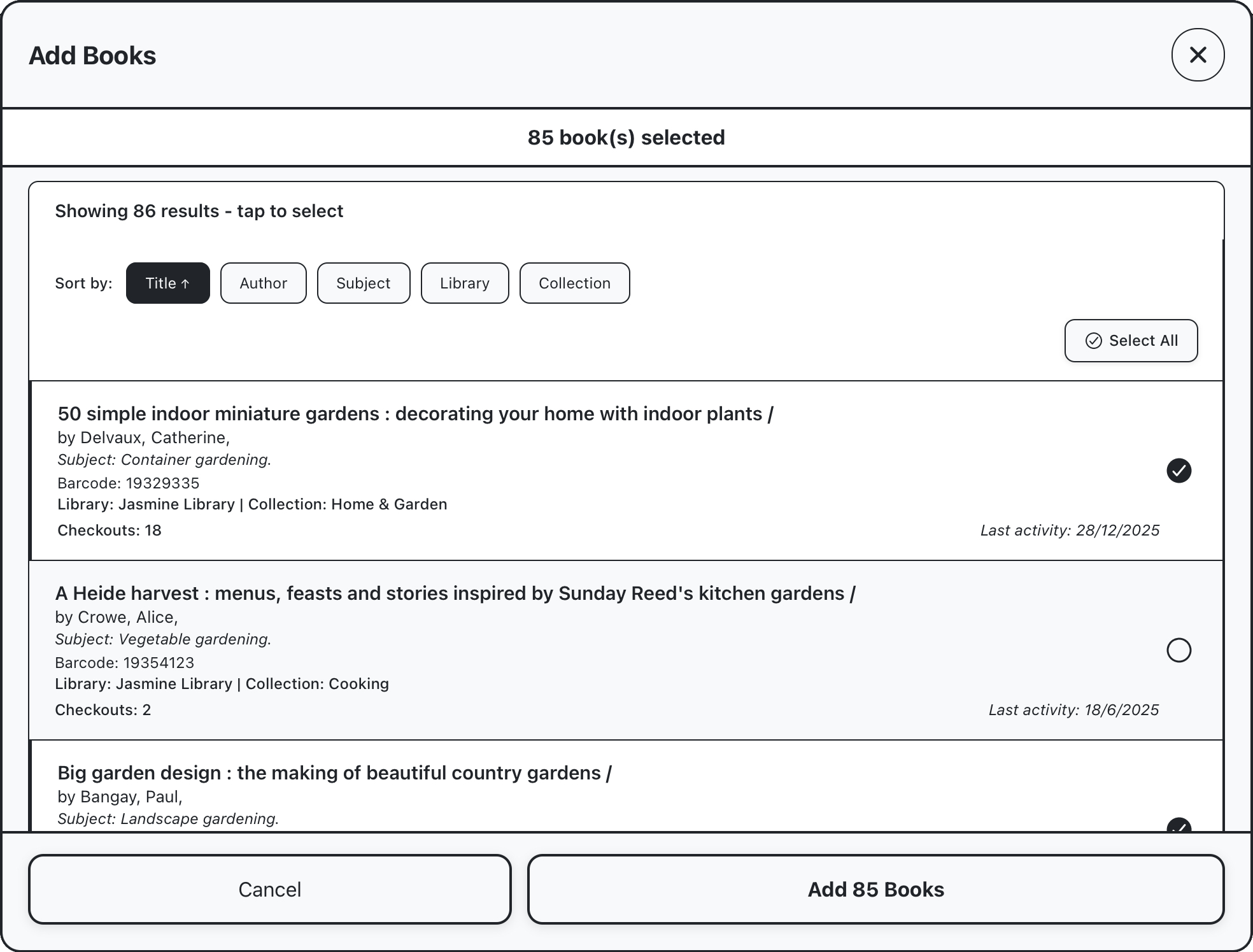Toggle Big garden design selection checkmark
This screenshot has height=952, width=1253.
(1179, 825)
